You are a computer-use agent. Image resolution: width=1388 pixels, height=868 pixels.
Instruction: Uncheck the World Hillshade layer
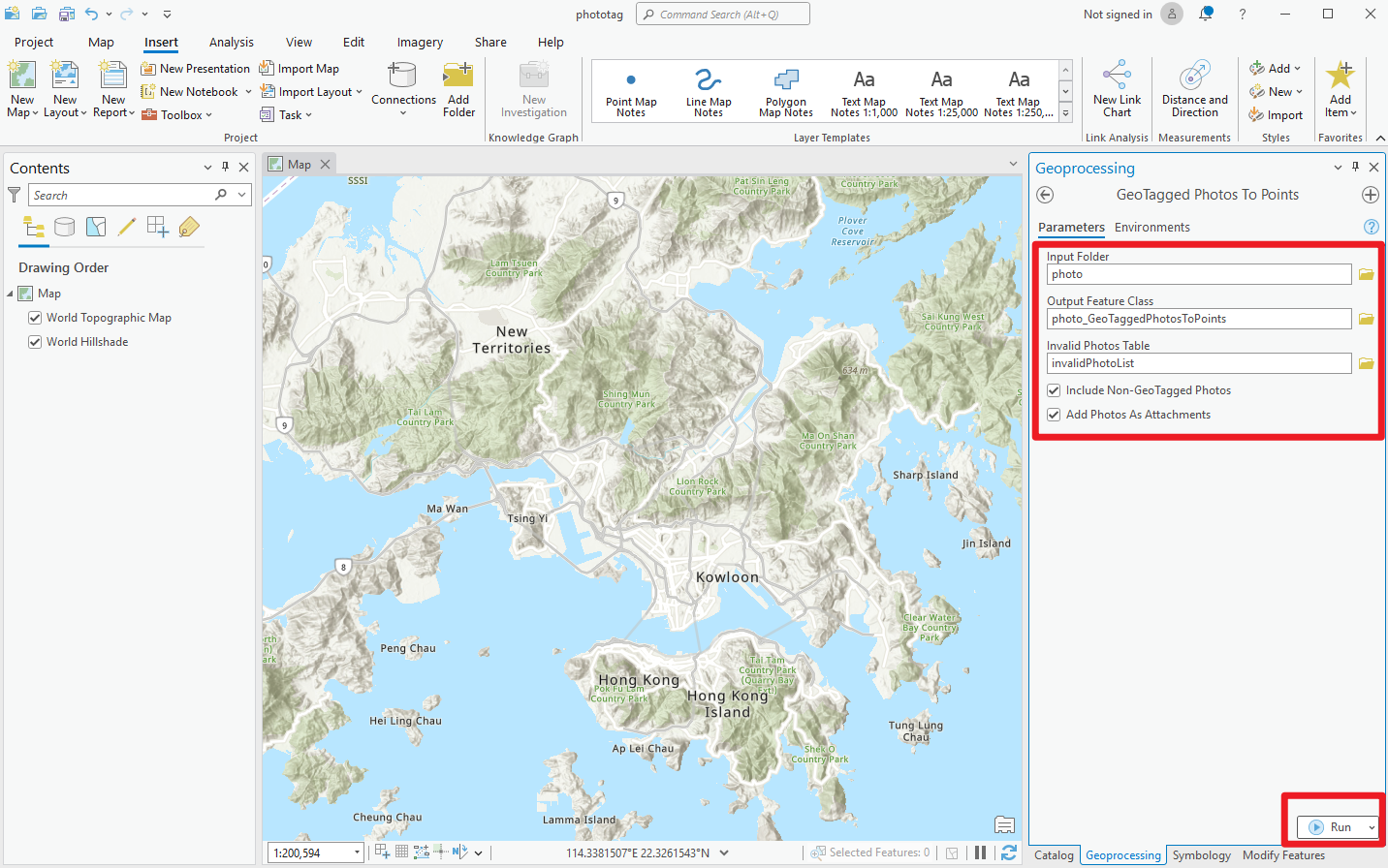(35, 341)
